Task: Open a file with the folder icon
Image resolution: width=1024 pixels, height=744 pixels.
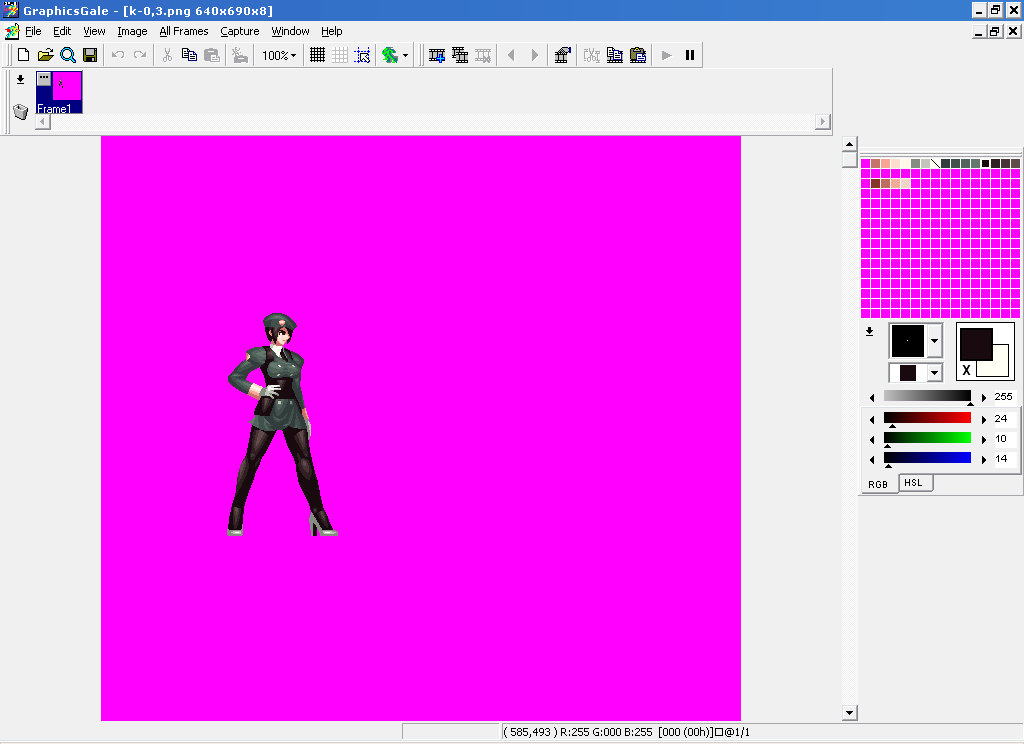Action: coord(45,55)
